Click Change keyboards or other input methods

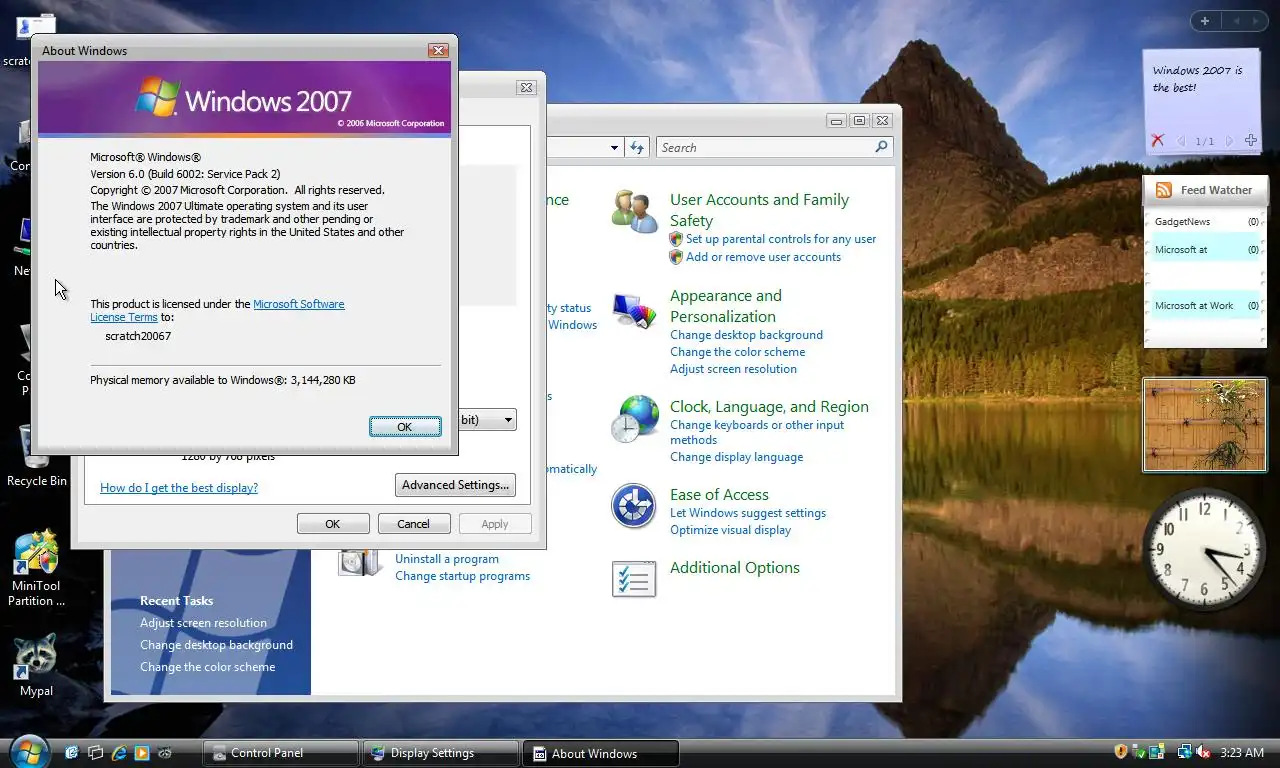click(x=757, y=432)
